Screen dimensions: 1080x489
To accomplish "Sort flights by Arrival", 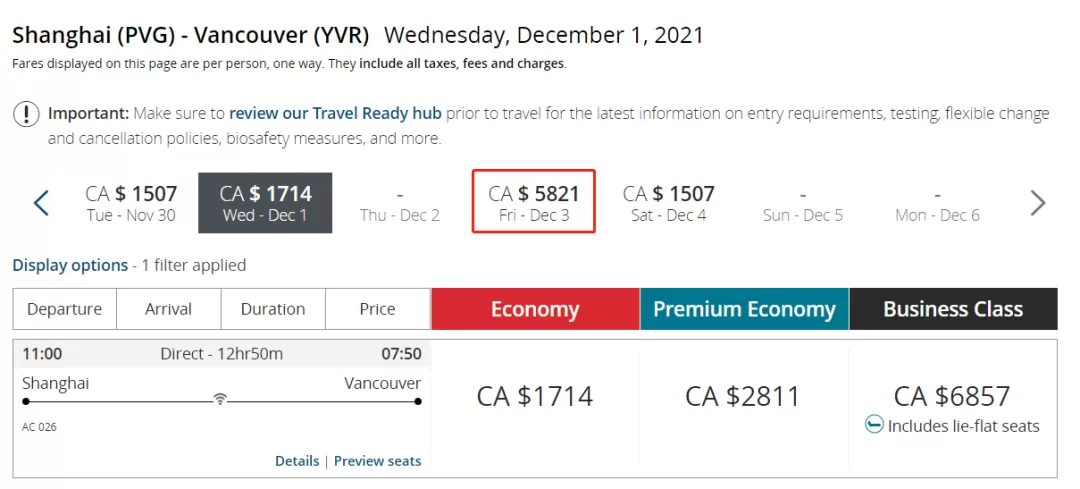I will point(169,309).
